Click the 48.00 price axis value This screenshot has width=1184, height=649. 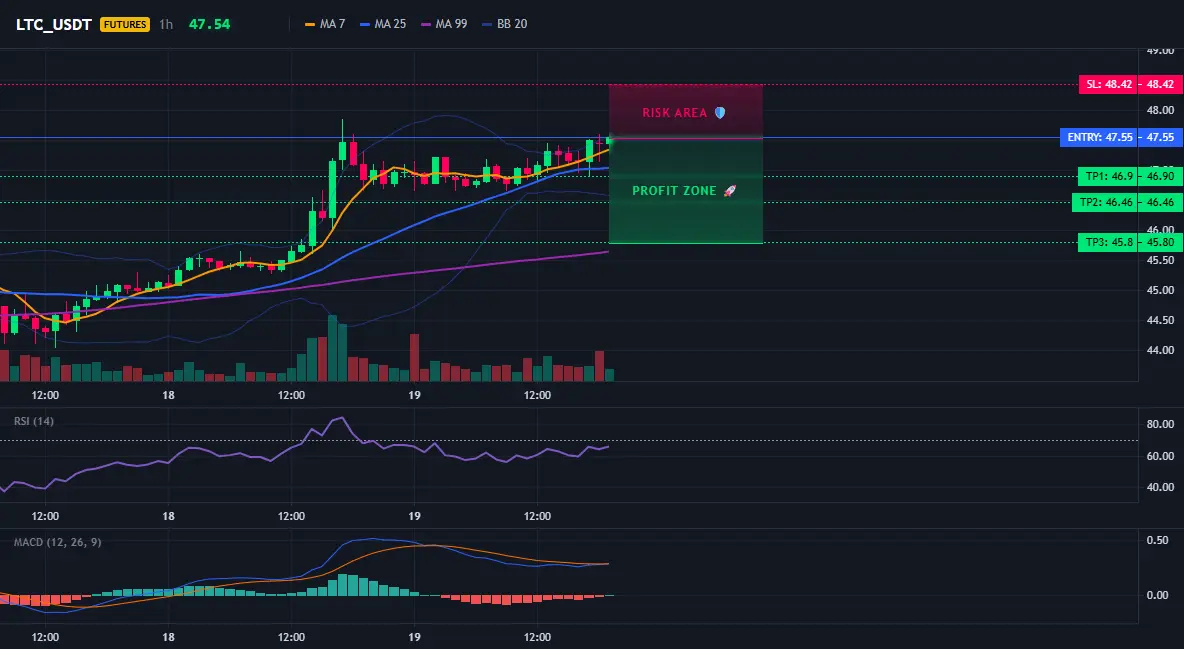(x=1161, y=110)
